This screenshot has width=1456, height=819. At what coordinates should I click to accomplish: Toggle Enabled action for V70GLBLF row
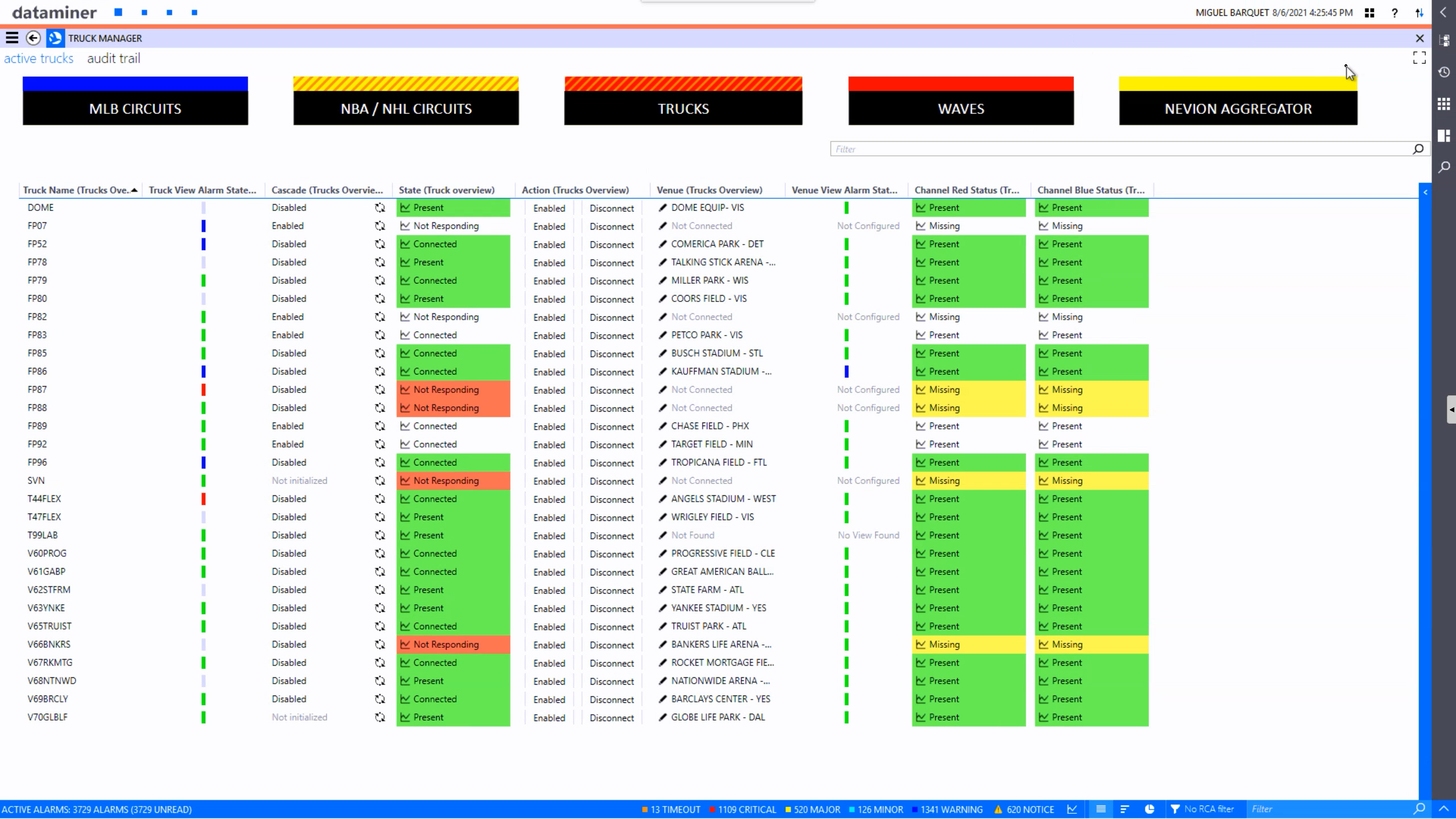(549, 718)
